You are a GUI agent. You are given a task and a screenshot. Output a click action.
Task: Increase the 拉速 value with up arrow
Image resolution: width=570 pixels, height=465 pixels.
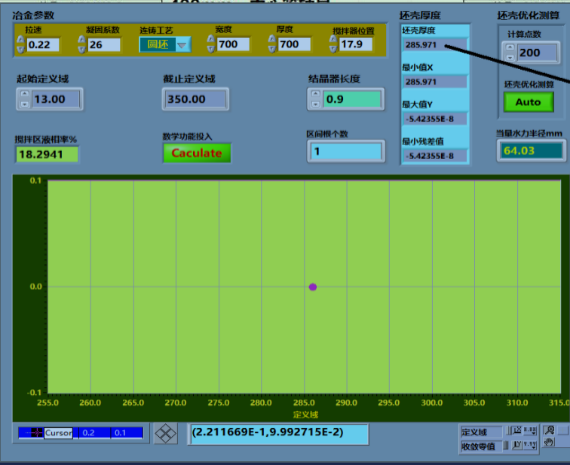click(21, 40)
